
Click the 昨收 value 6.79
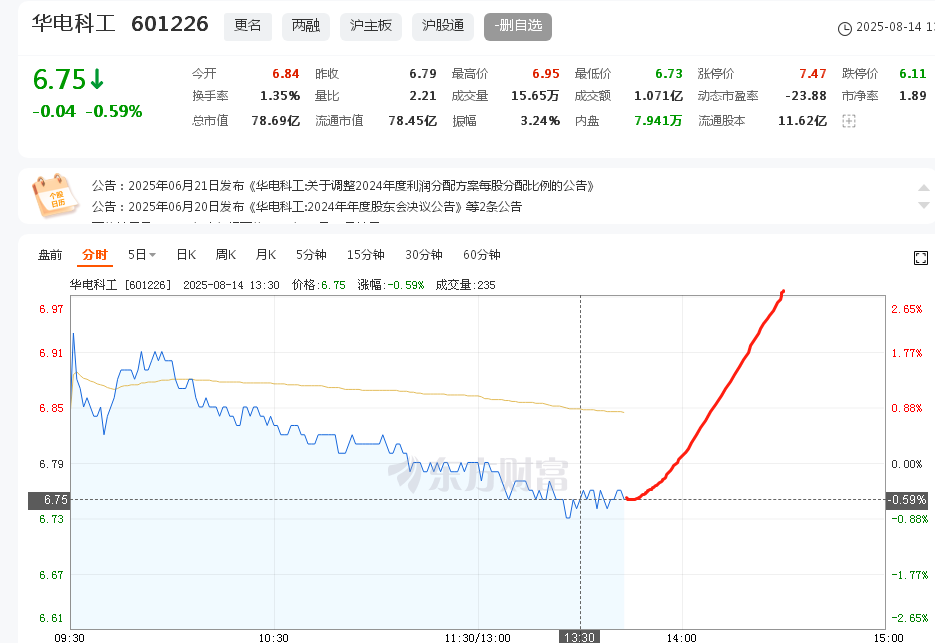[423, 73]
